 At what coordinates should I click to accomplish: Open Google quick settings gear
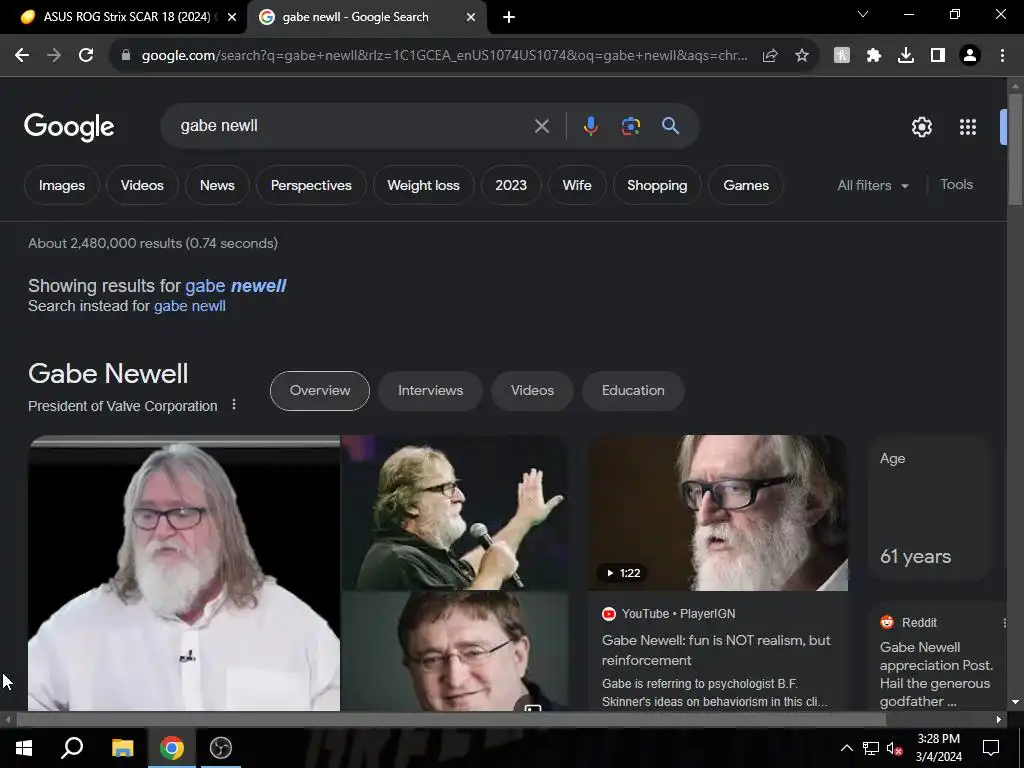(921, 127)
